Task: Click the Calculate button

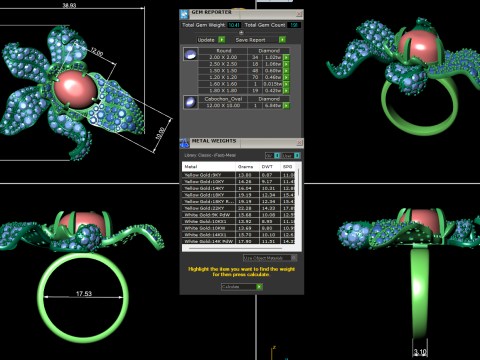Action: 242,287
